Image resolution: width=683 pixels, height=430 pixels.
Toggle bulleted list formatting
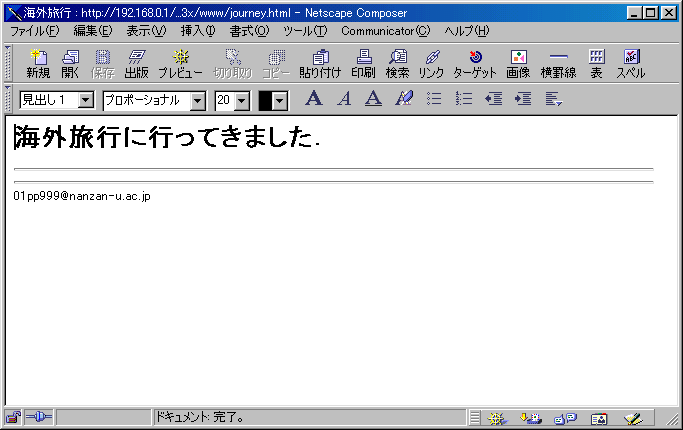[x=434, y=98]
